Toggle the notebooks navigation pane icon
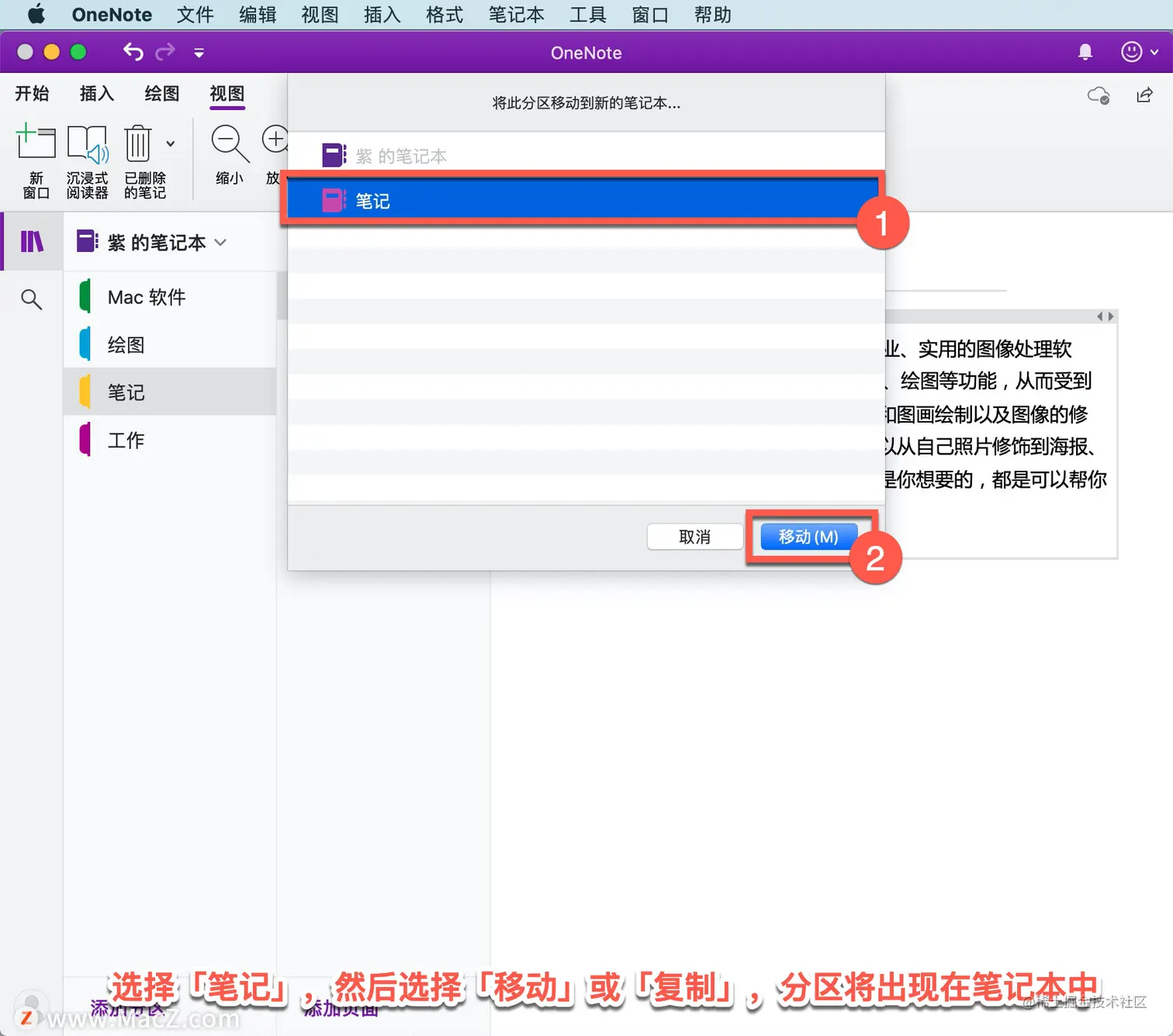Viewport: 1173px width, 1036px height. (x=32, y=242)
